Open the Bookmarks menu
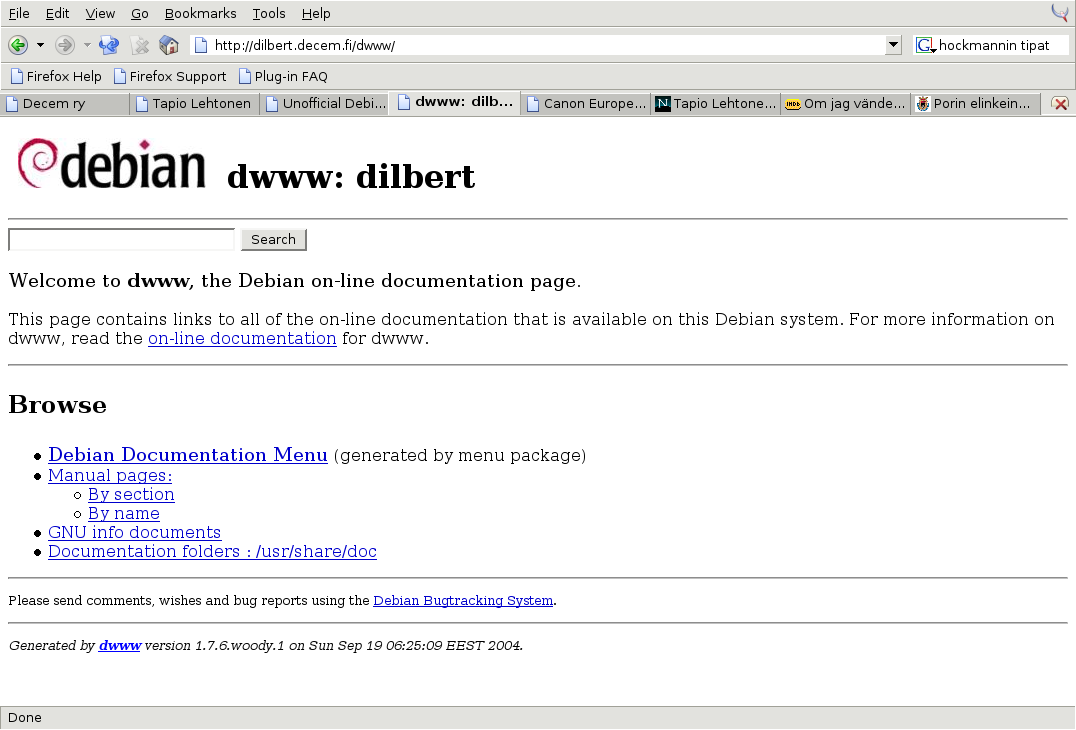Image resolution: width=1076 pixels, height=730 pixels. [200, 13]
